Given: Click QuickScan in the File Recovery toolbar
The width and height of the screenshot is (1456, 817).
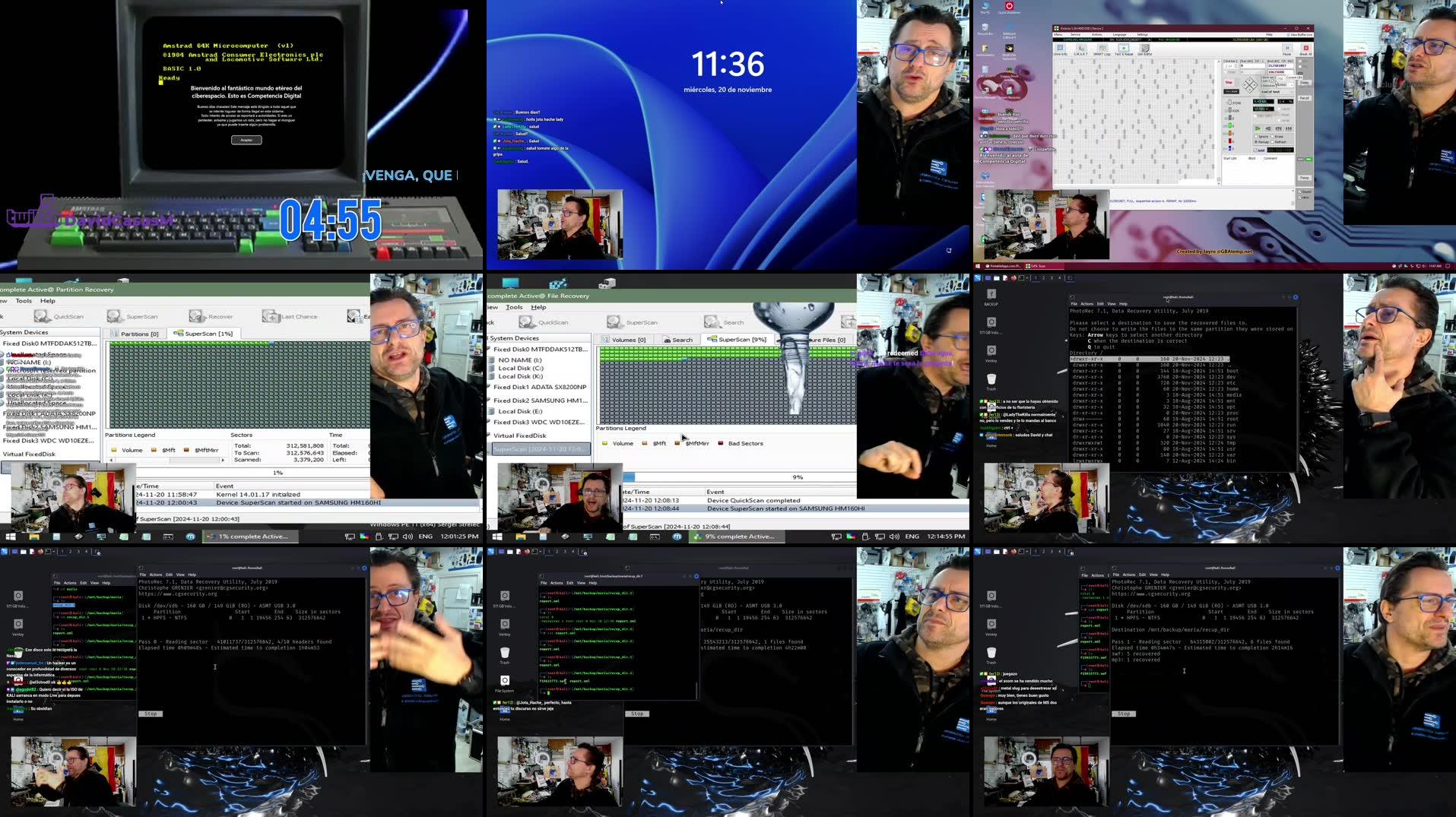Looking at the screenshot, I should [543, 322].
